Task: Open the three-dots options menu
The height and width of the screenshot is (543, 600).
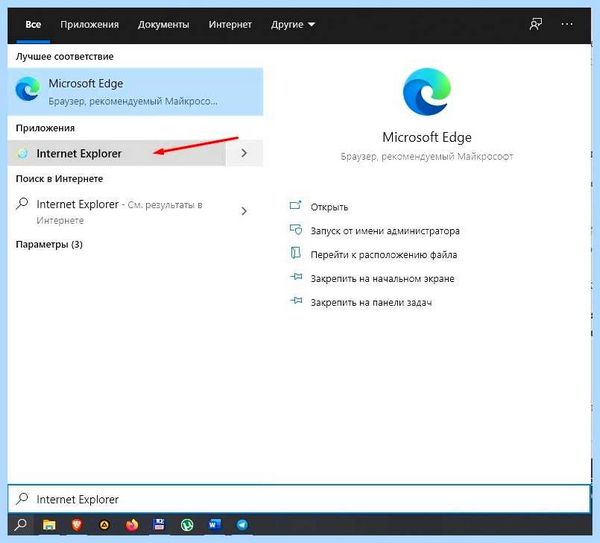Action: pyautogui.click(x=567, y=24)
